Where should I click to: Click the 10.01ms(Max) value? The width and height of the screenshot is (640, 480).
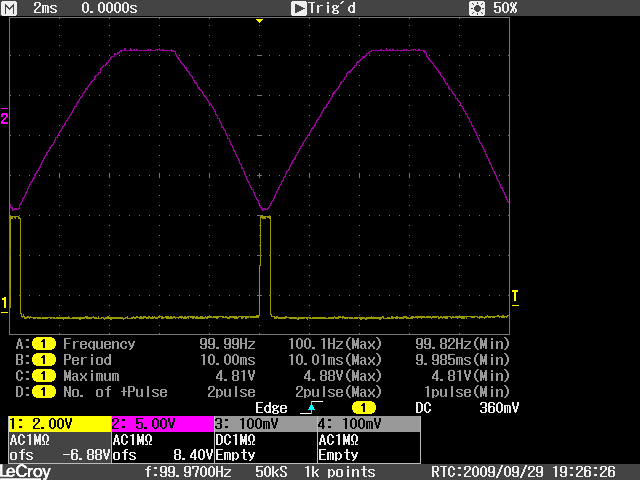click(x=335, y=360)
